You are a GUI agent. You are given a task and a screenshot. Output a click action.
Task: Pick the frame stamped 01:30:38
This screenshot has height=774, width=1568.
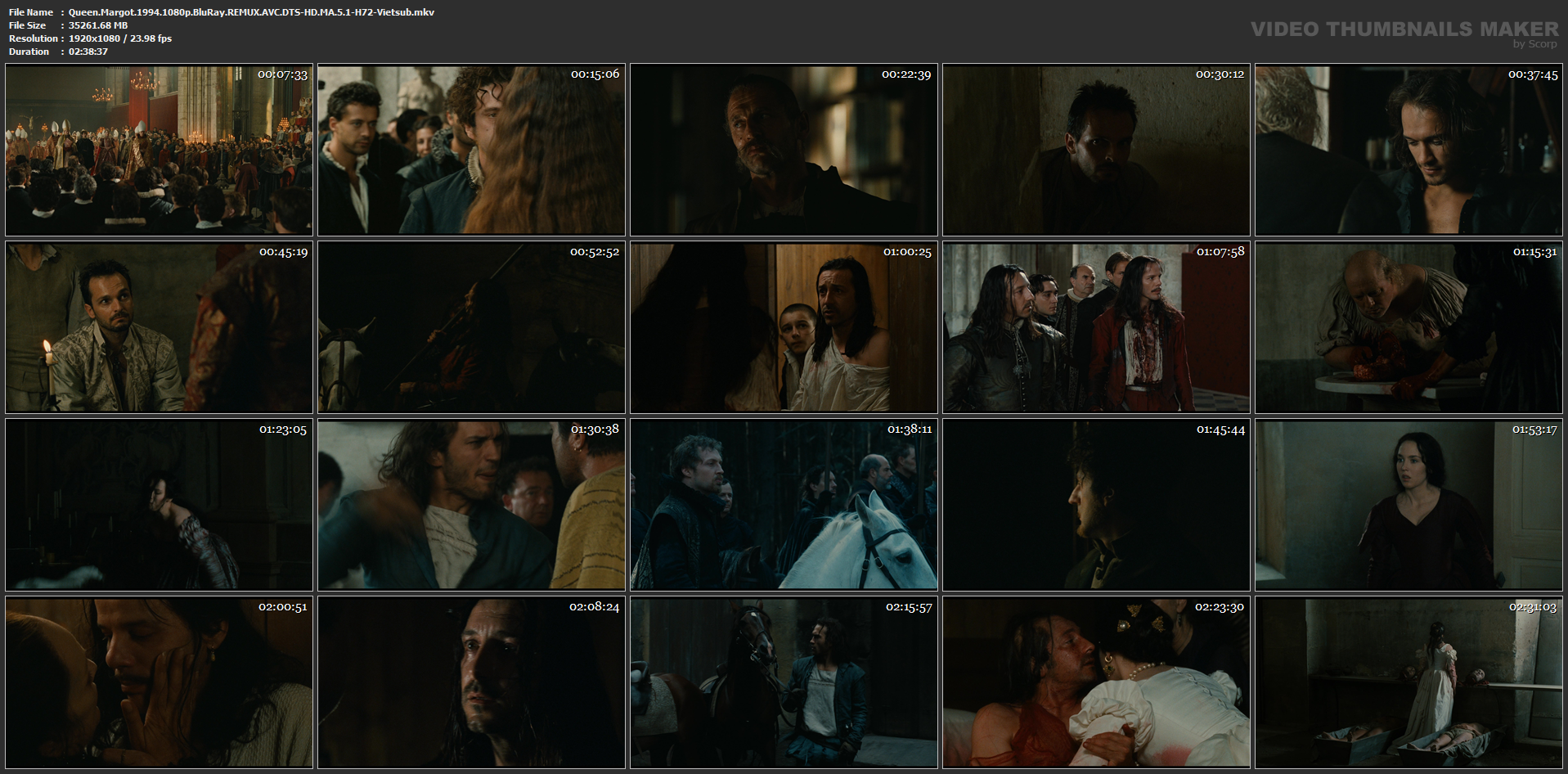[471, 505]
